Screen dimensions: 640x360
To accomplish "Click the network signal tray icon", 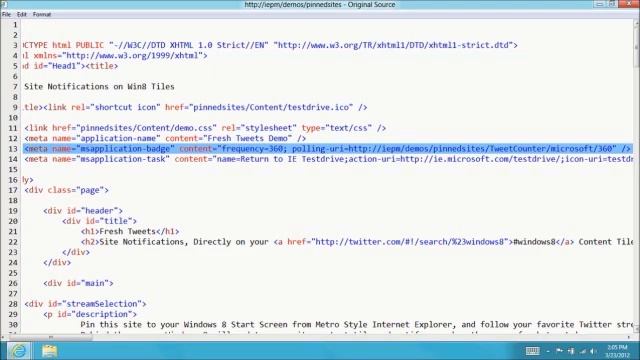I will [582, 351].
